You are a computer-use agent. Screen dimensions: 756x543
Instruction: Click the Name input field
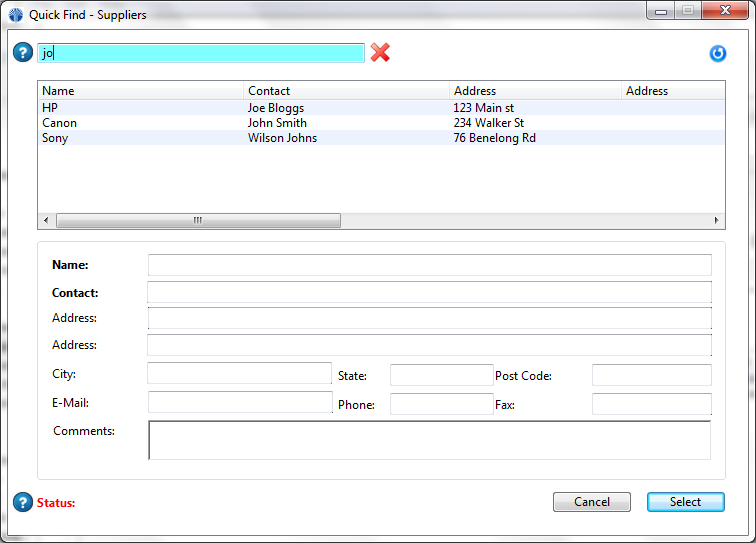(429, 265)
